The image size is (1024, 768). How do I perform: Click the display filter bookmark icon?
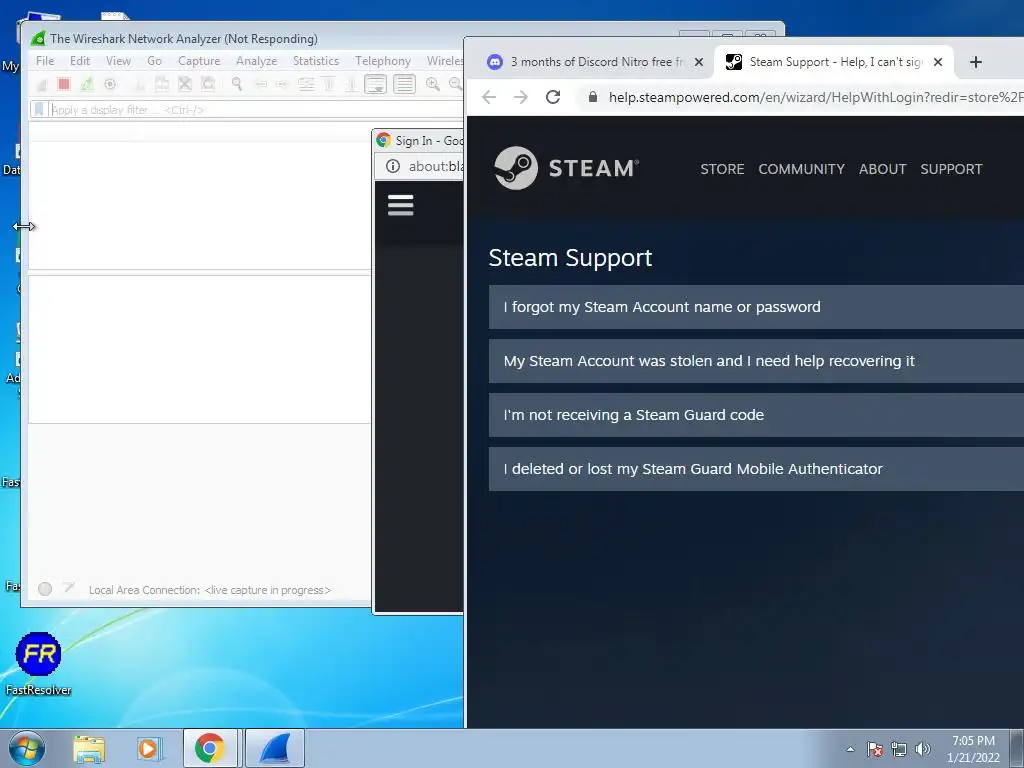39,110
